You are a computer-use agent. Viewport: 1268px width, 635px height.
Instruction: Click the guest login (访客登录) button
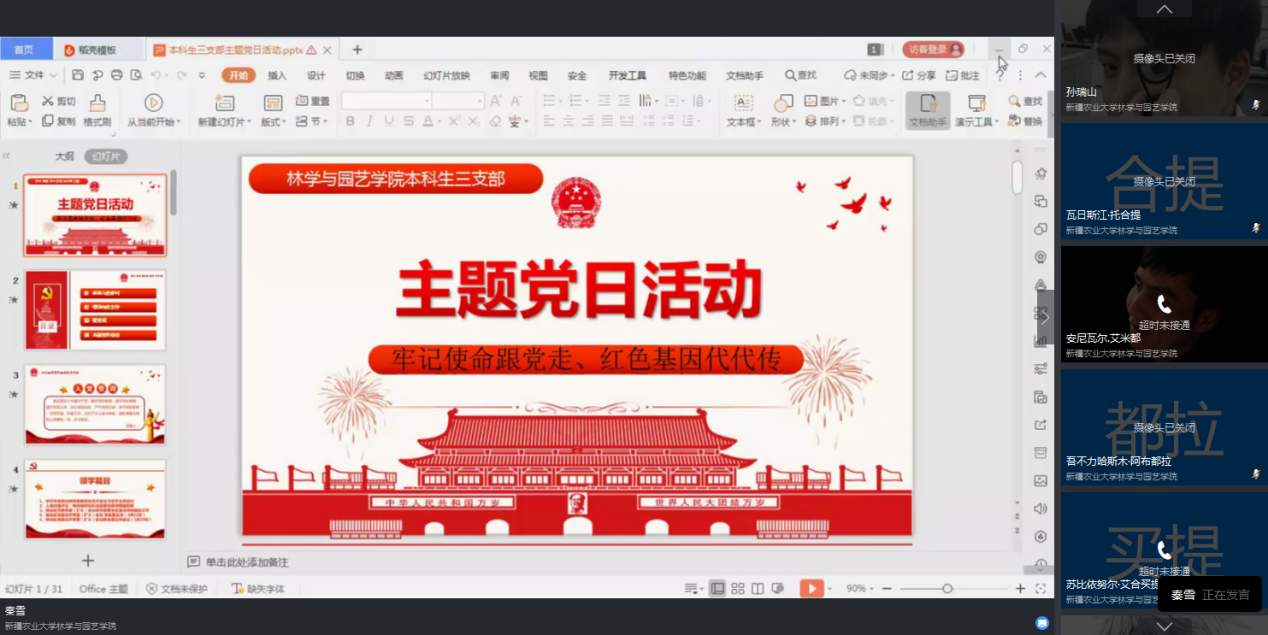[x=933, y=49]
